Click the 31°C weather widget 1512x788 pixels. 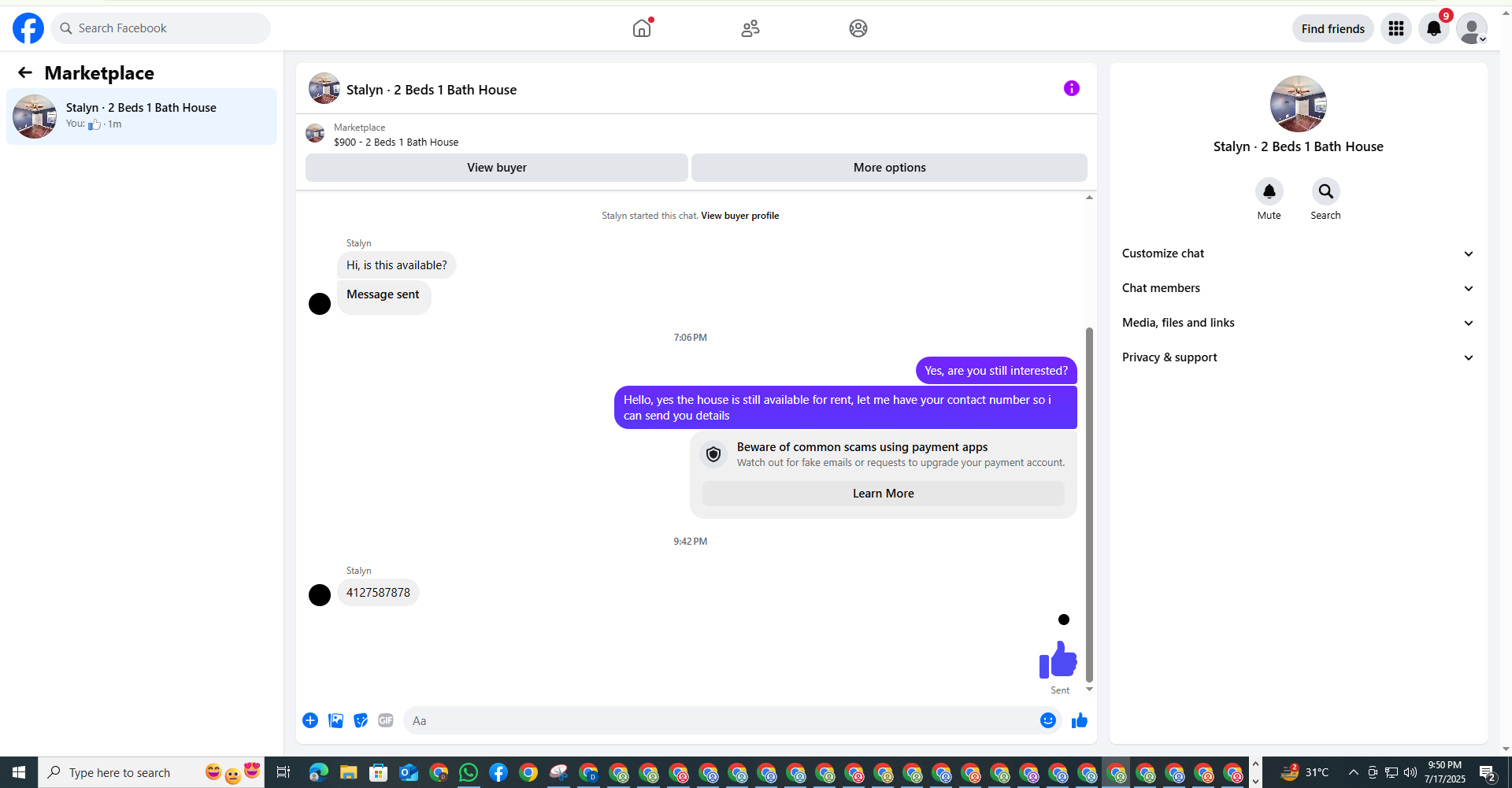[x=1304, y=772]
